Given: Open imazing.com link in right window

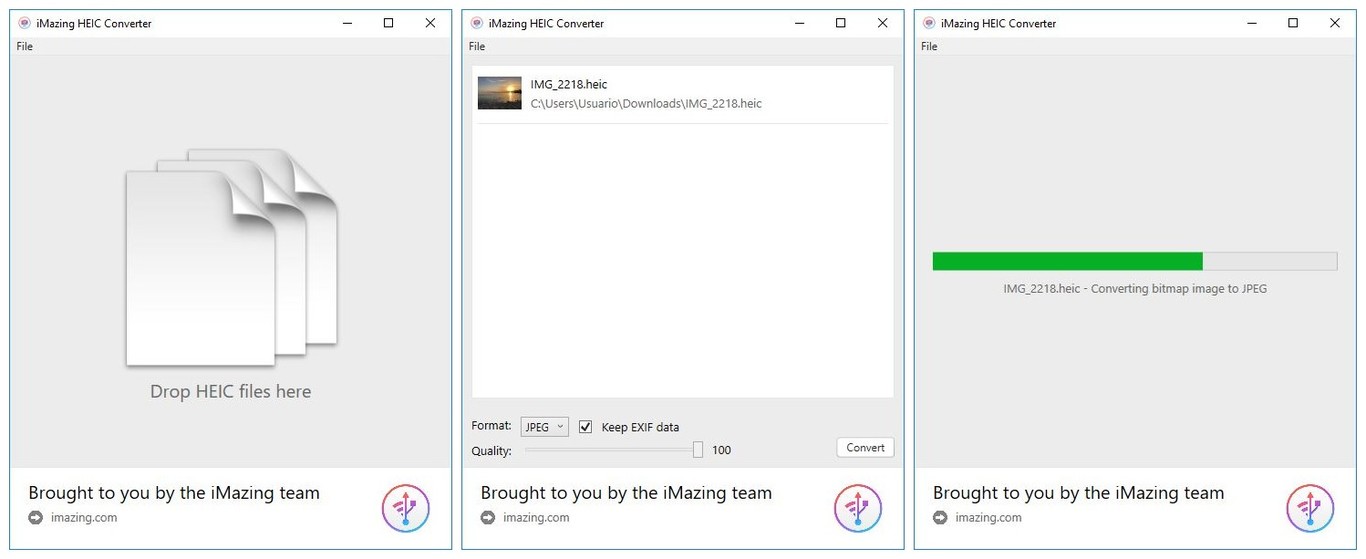Looking at the screenshot, I should [x=988, y=517].
